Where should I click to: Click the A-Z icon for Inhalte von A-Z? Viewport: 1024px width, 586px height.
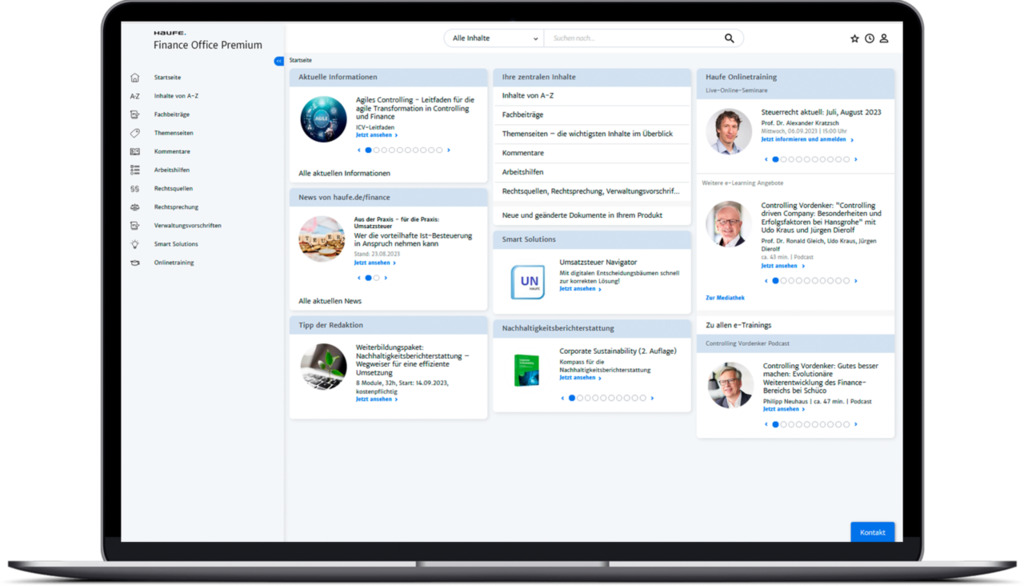click(x=135, y=96)
